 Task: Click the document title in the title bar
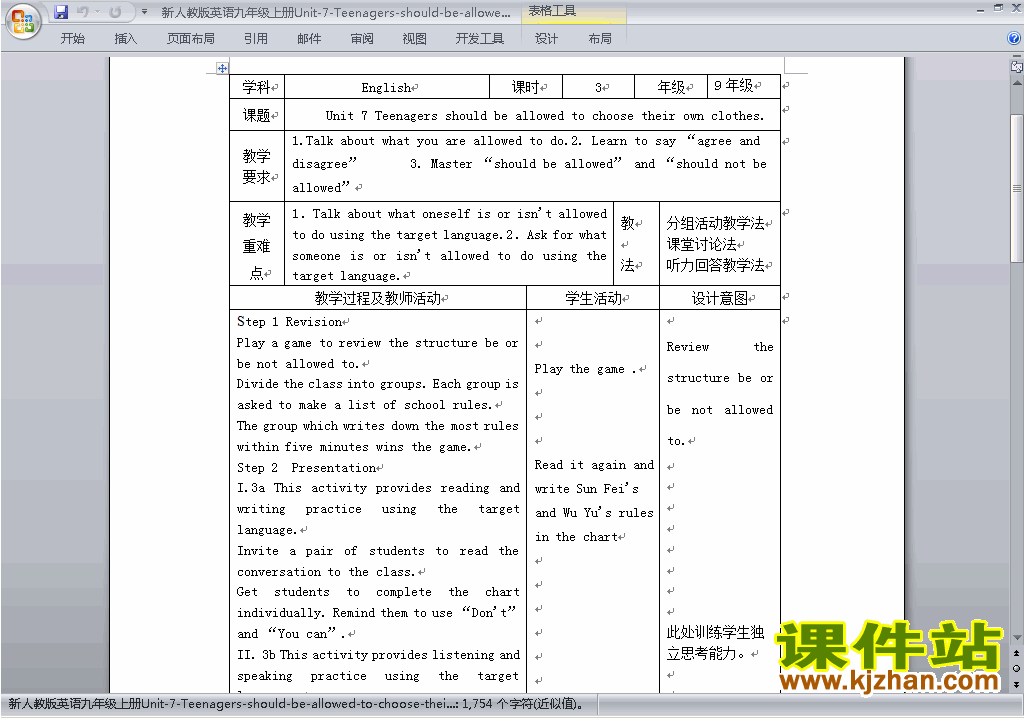pyautogui.click(x=336, y=12)
